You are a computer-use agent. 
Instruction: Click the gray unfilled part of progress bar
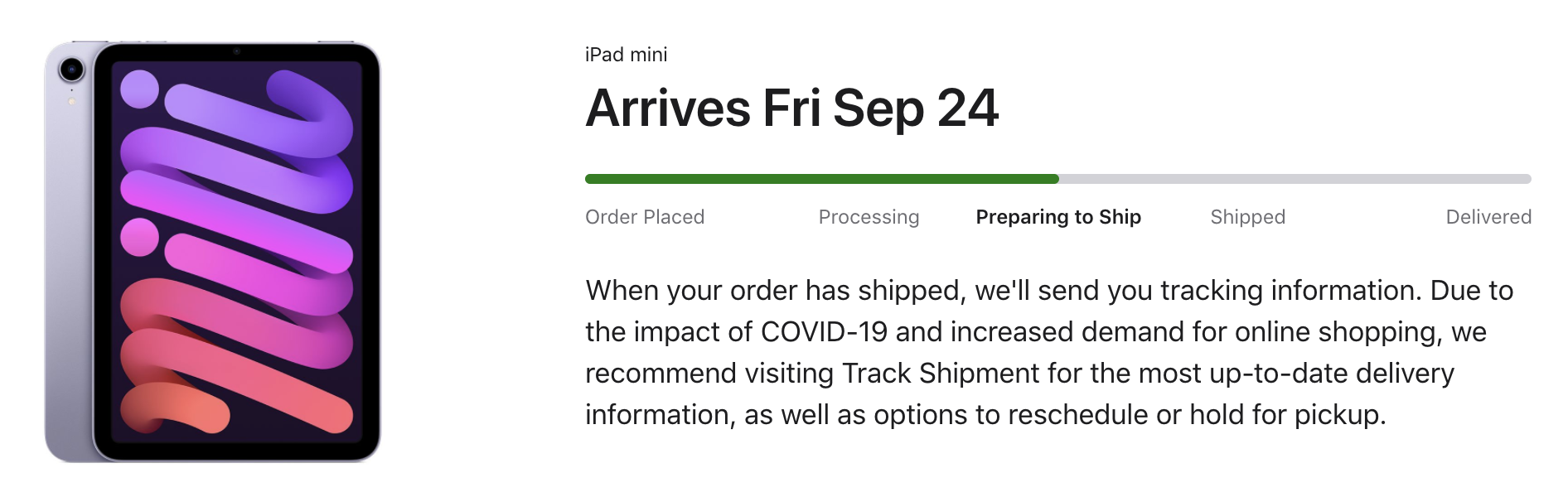tap(1295, 179)
